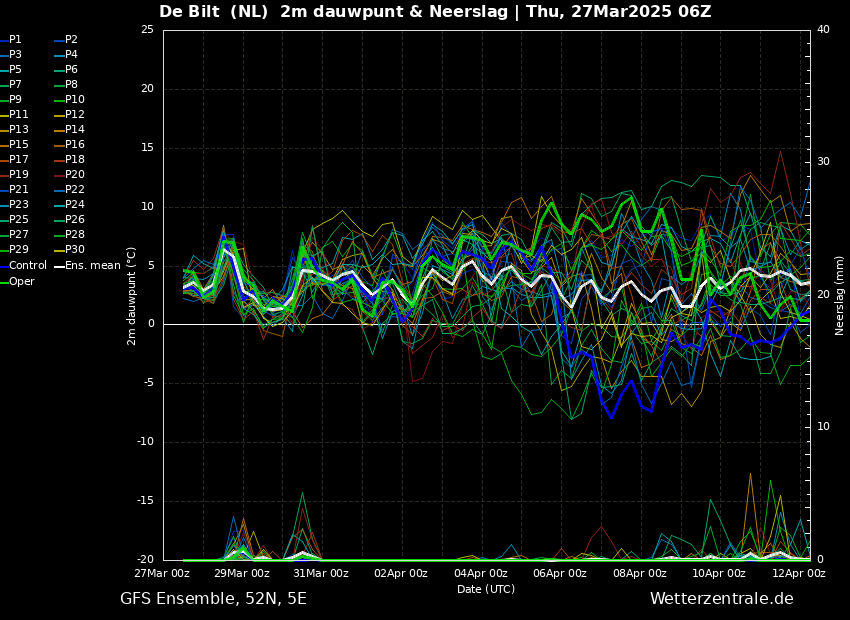Click the '29Mar 00z' date tick label
The image size is (850, 620).
pyautogui.click(x=242, y=573)
